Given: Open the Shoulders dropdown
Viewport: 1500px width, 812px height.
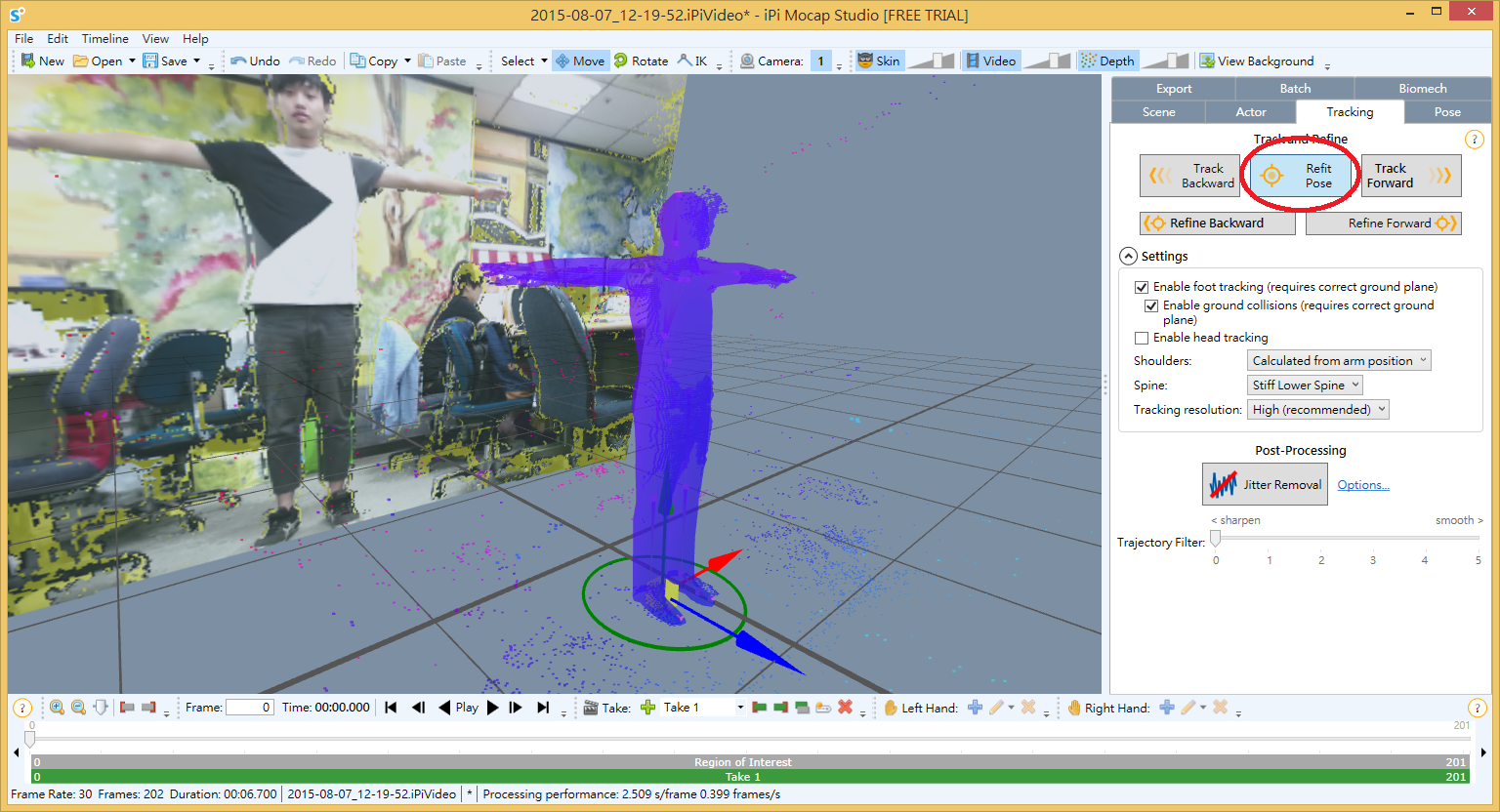Looking at the screenshot, I should point(1339,361).
